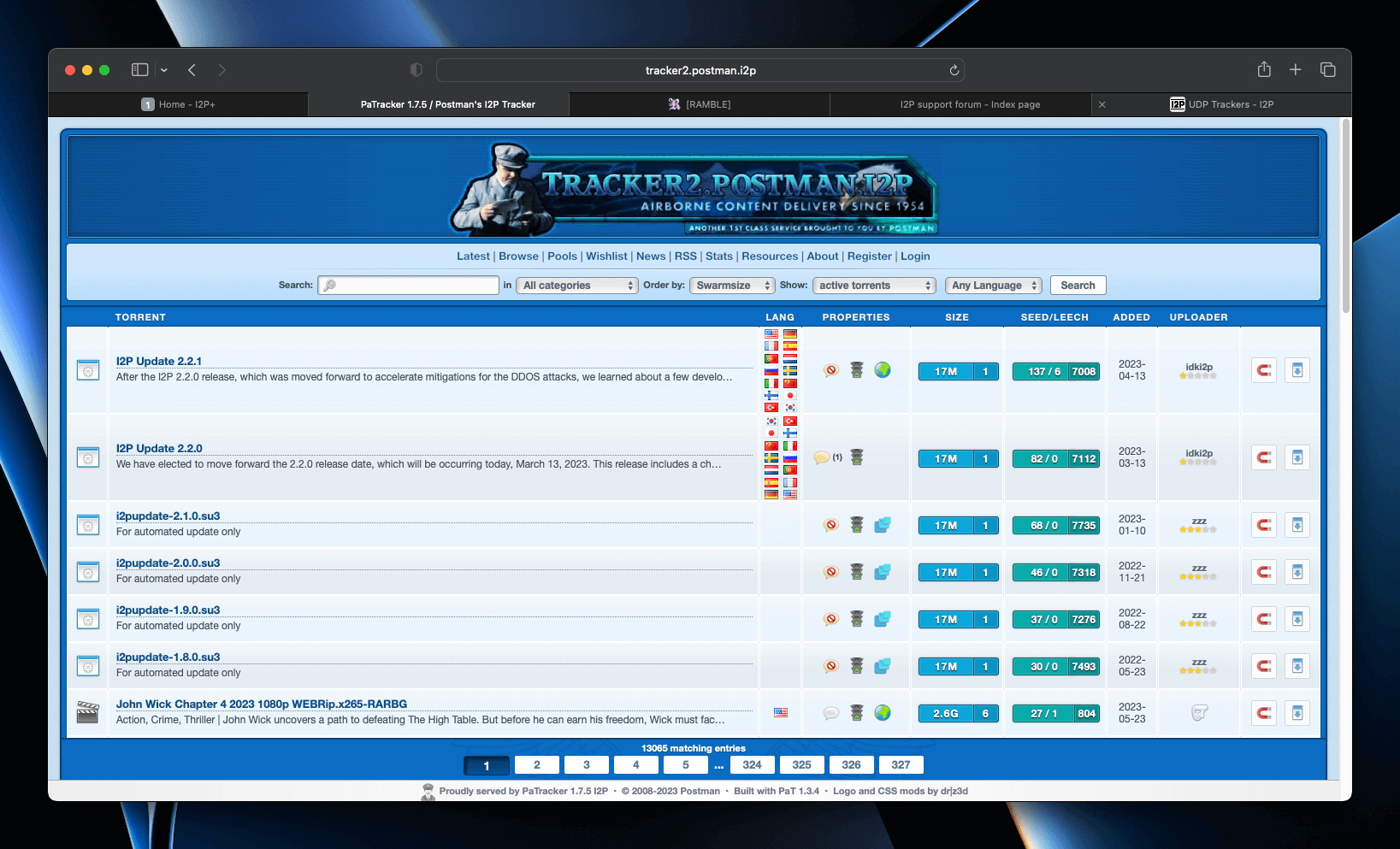1400x849 pixels.
Task: Click the Safari new tab plus icon
Action: (x=1296, y=70)
